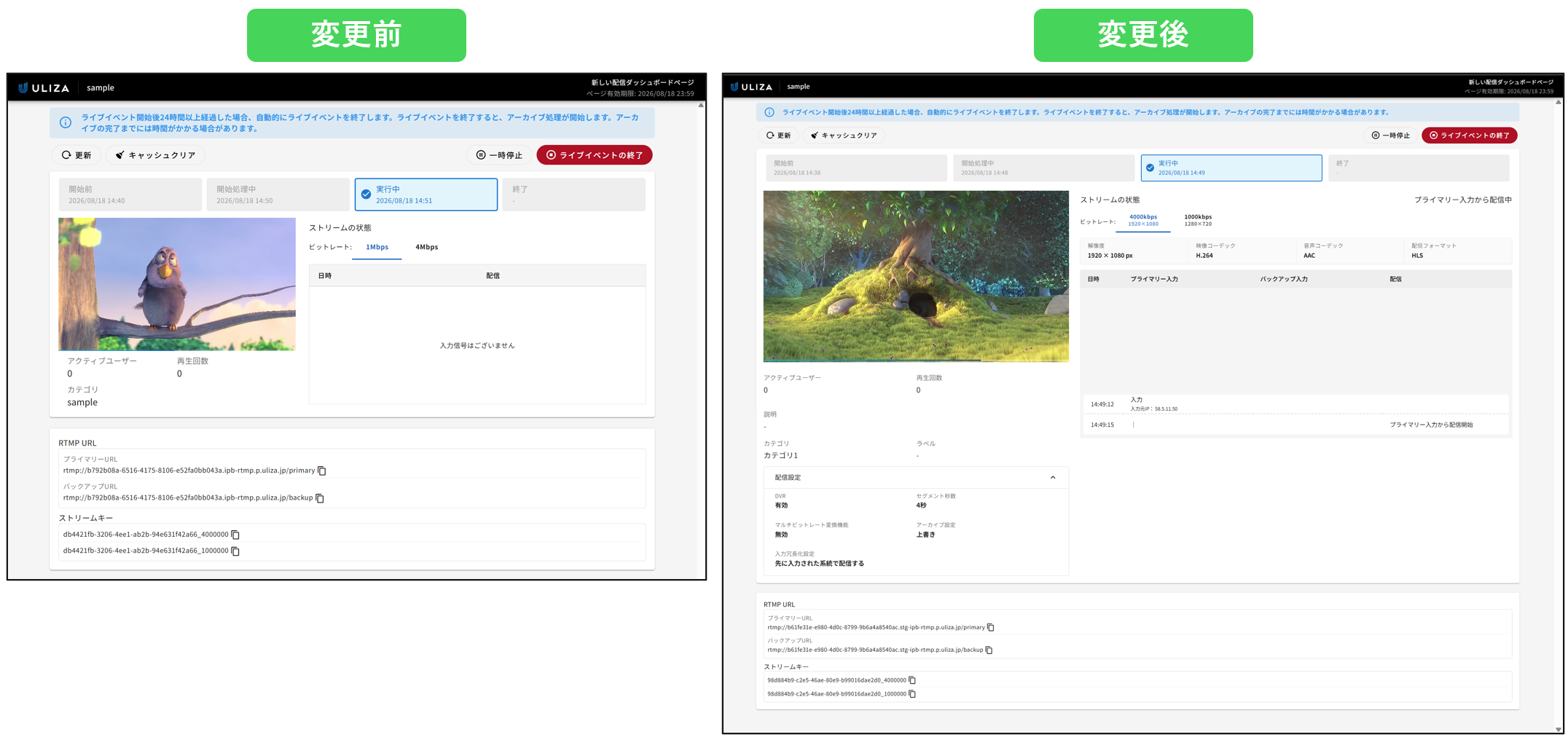1568x740 pixels.
Task: End the event with ライブイベントの終了 in 変更前 panel
Action: [x=595, y=155]
